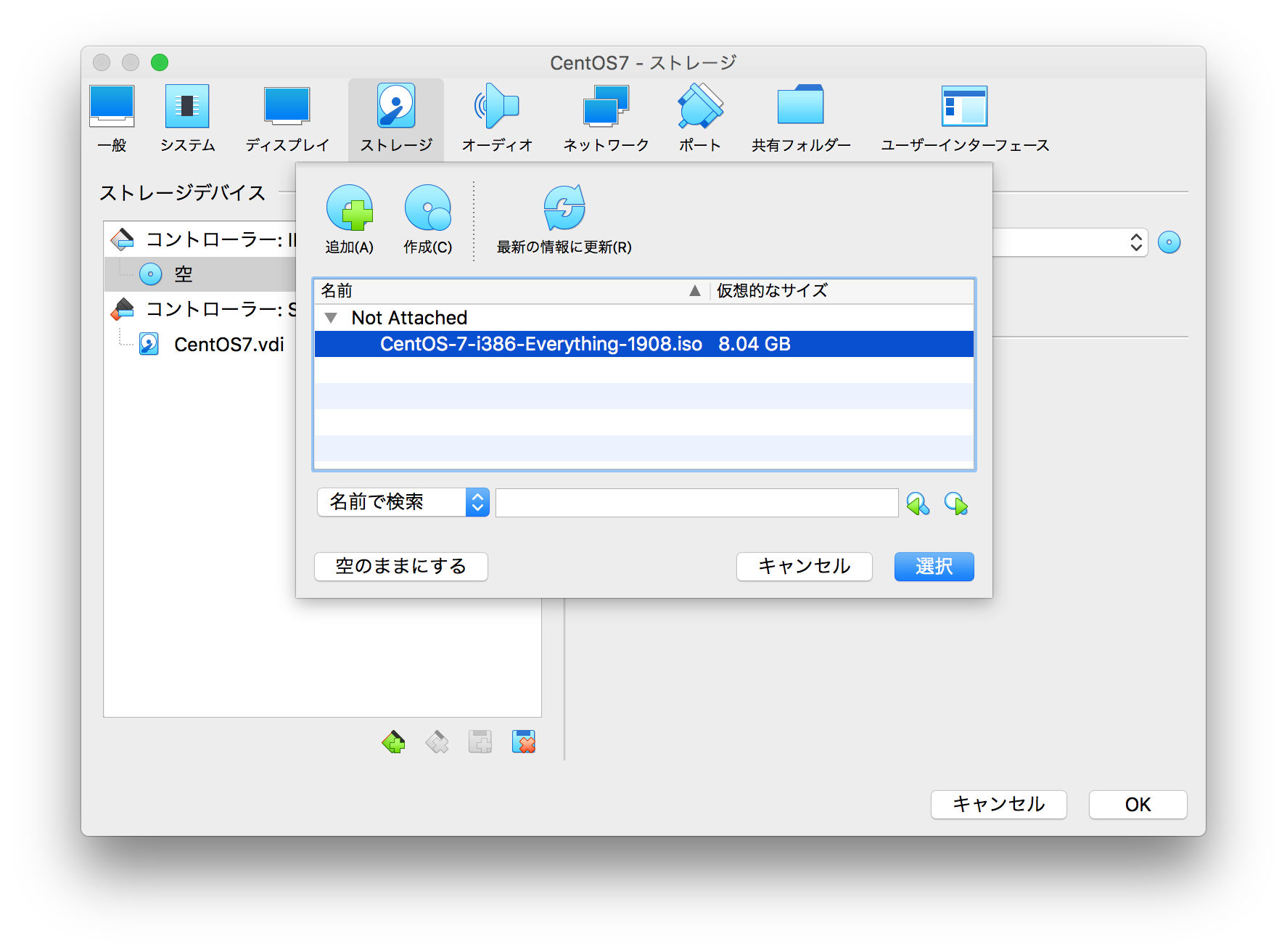Viewport: 1287px width, 952px height.
Task: Click the search next match arrow icon
Action: tap(957, 503)
